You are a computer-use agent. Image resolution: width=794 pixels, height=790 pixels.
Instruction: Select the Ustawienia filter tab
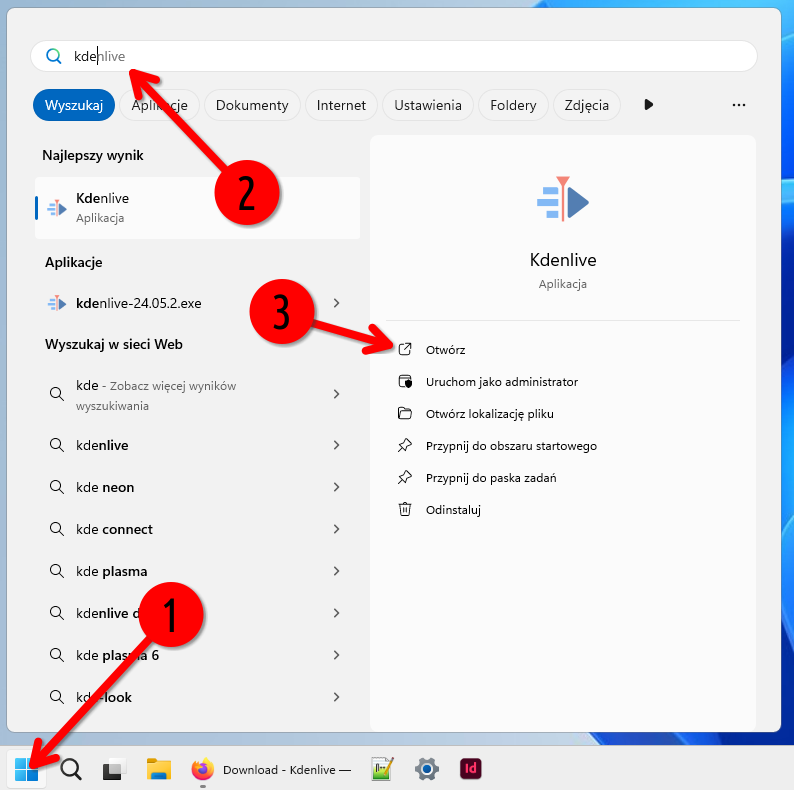point(428,105)
